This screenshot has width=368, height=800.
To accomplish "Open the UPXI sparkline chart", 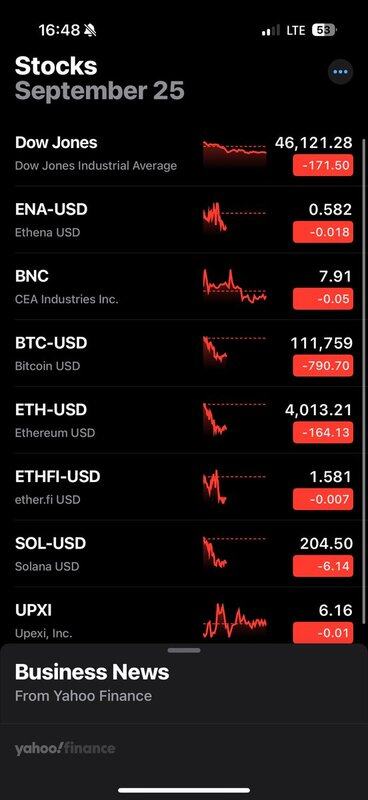I will coord(234,621).
